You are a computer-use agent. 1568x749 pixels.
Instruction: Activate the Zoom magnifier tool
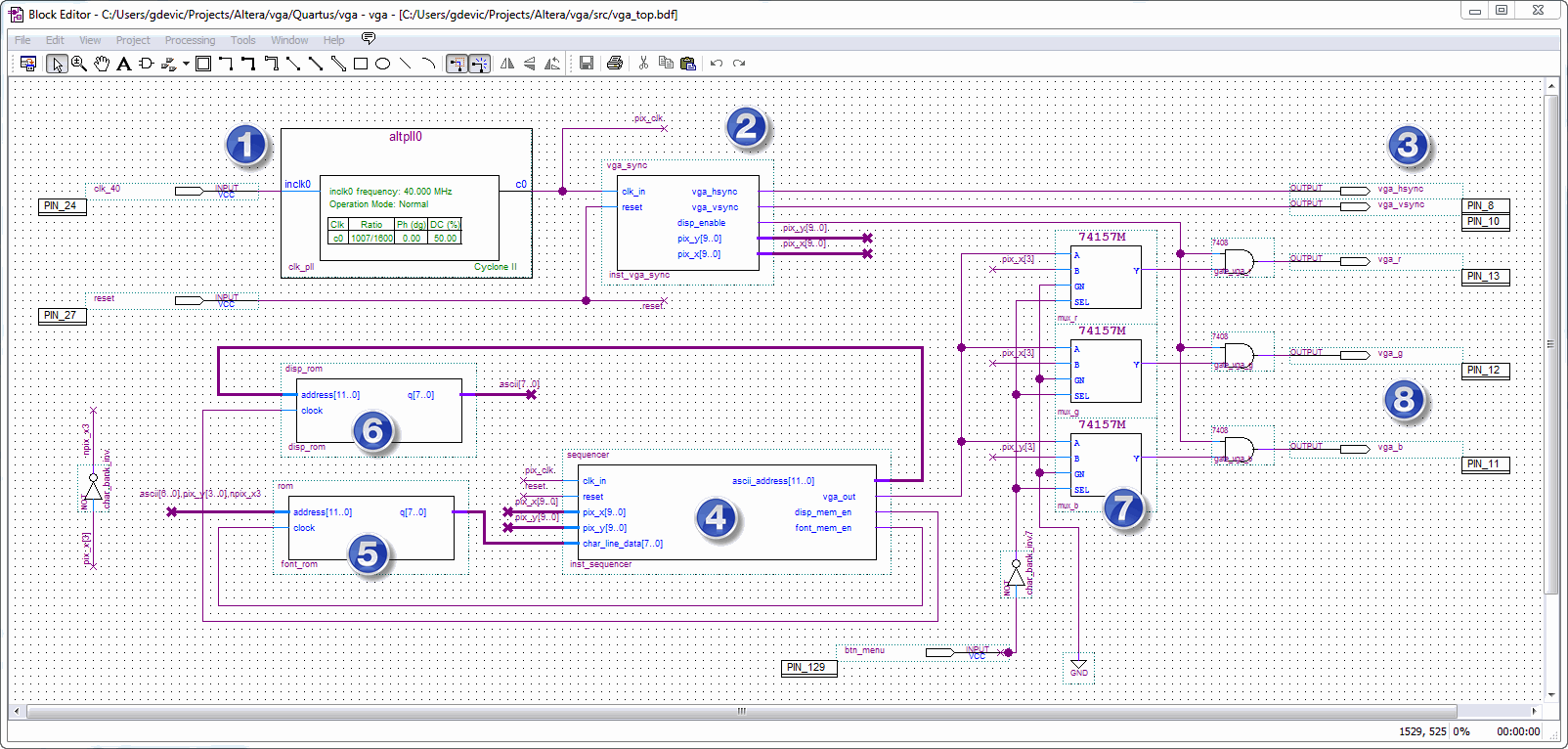[x=79, y=64]
